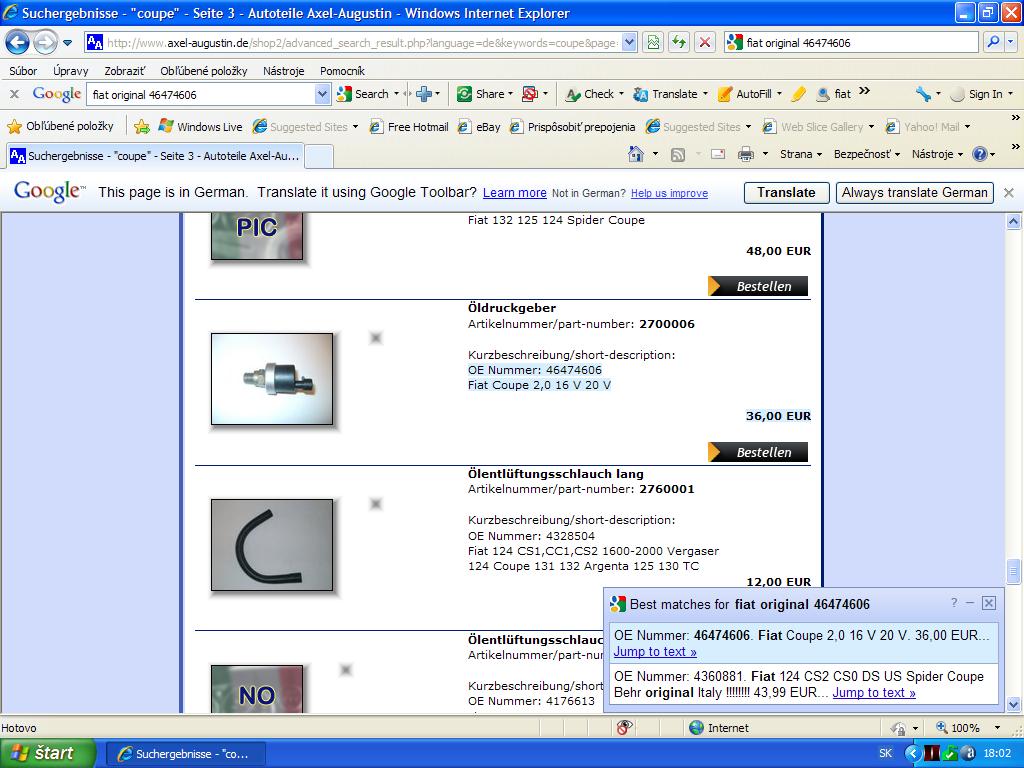Expand the Google Toolbar search box dropdown

click(322, 94)
